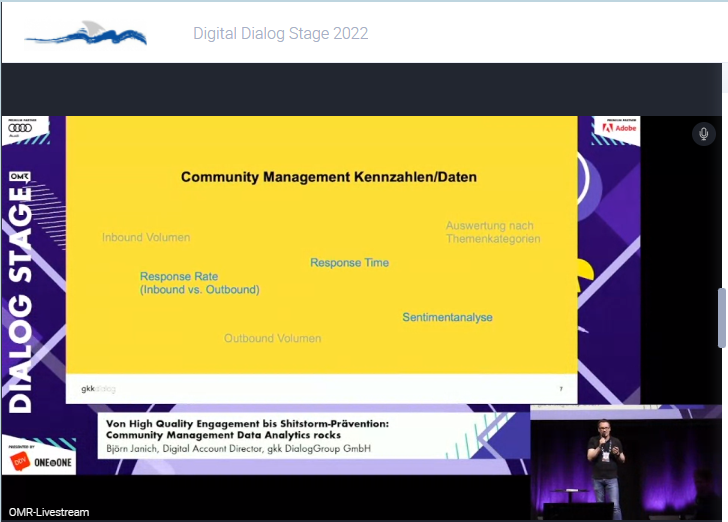Viewport: 728px width, 522px height.
Task: Click 'Outbound Volumen' text on slide
Action: pyautogui.click(x=273, y=338)
